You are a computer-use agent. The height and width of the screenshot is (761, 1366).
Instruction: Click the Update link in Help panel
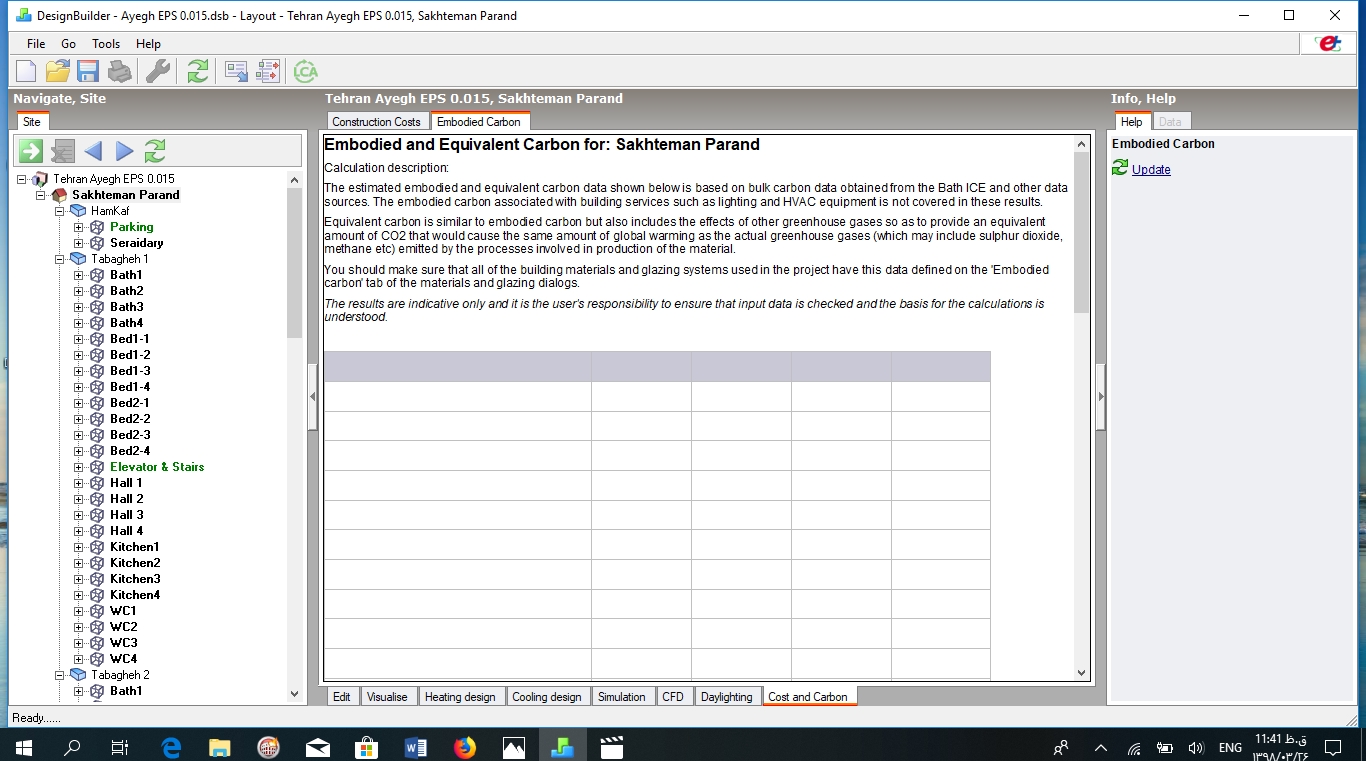pos(1151,170)
